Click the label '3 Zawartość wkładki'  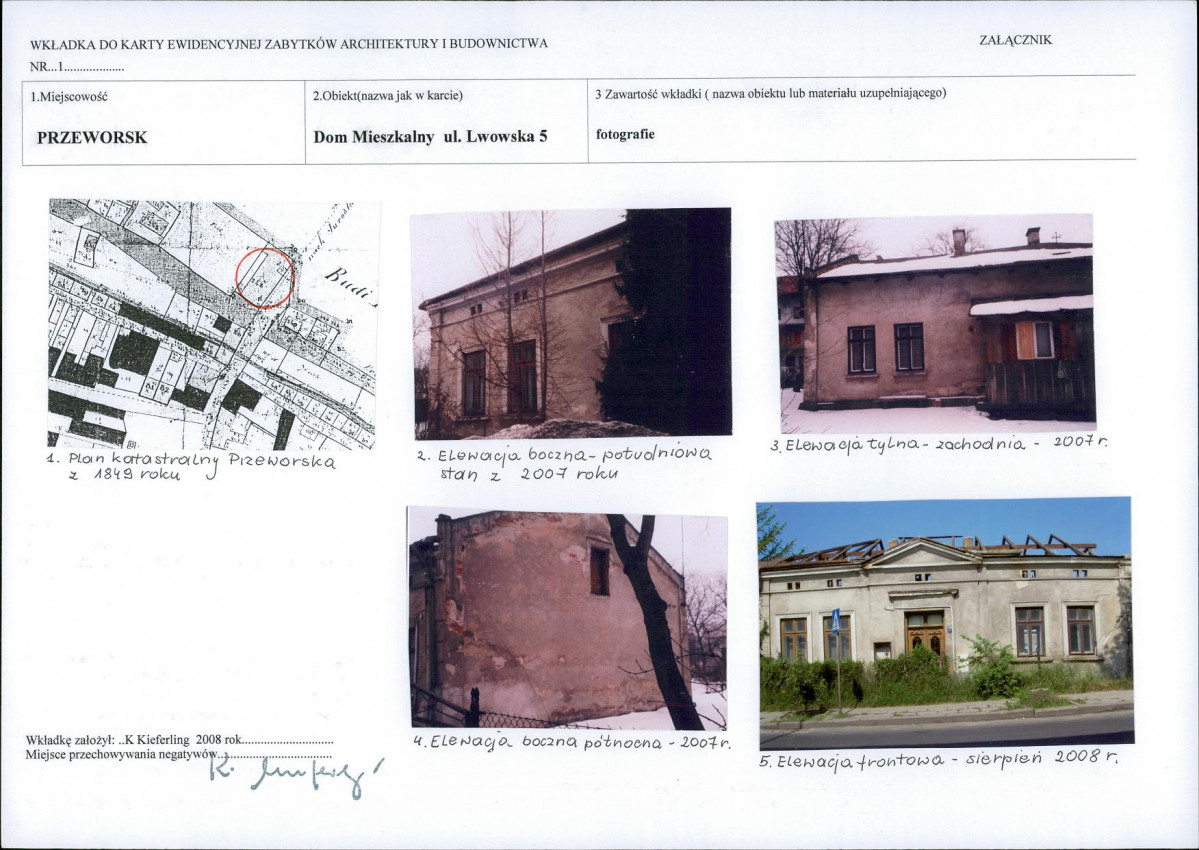click(x=771, y=94)
